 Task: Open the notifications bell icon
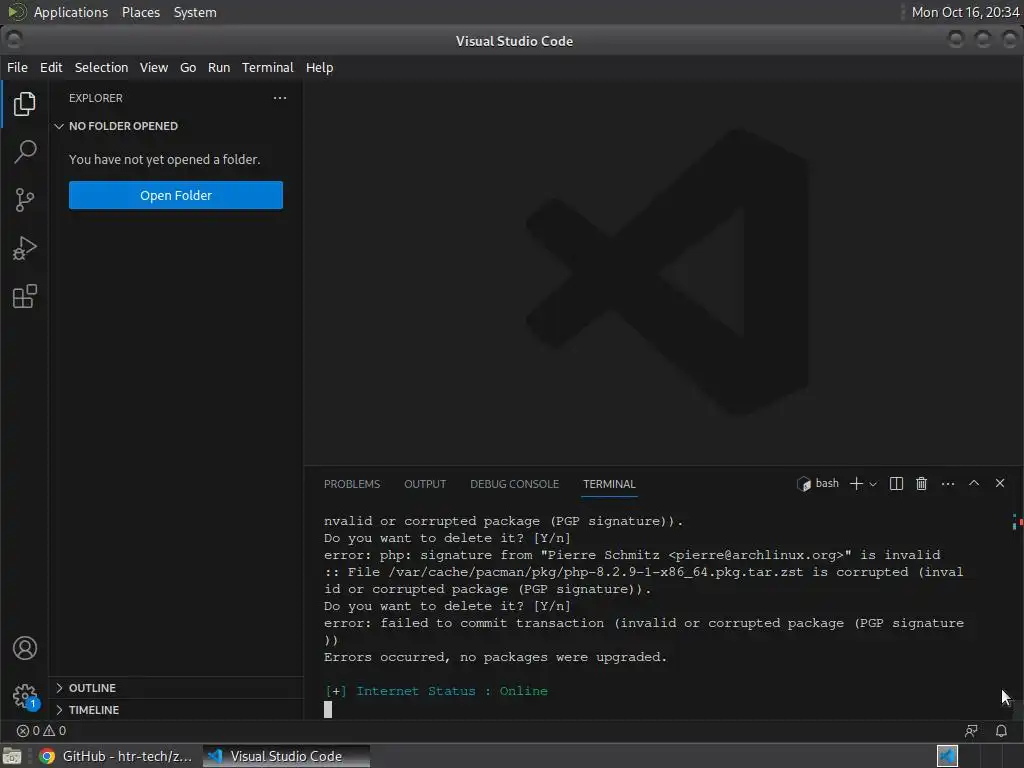point(1001,731)
